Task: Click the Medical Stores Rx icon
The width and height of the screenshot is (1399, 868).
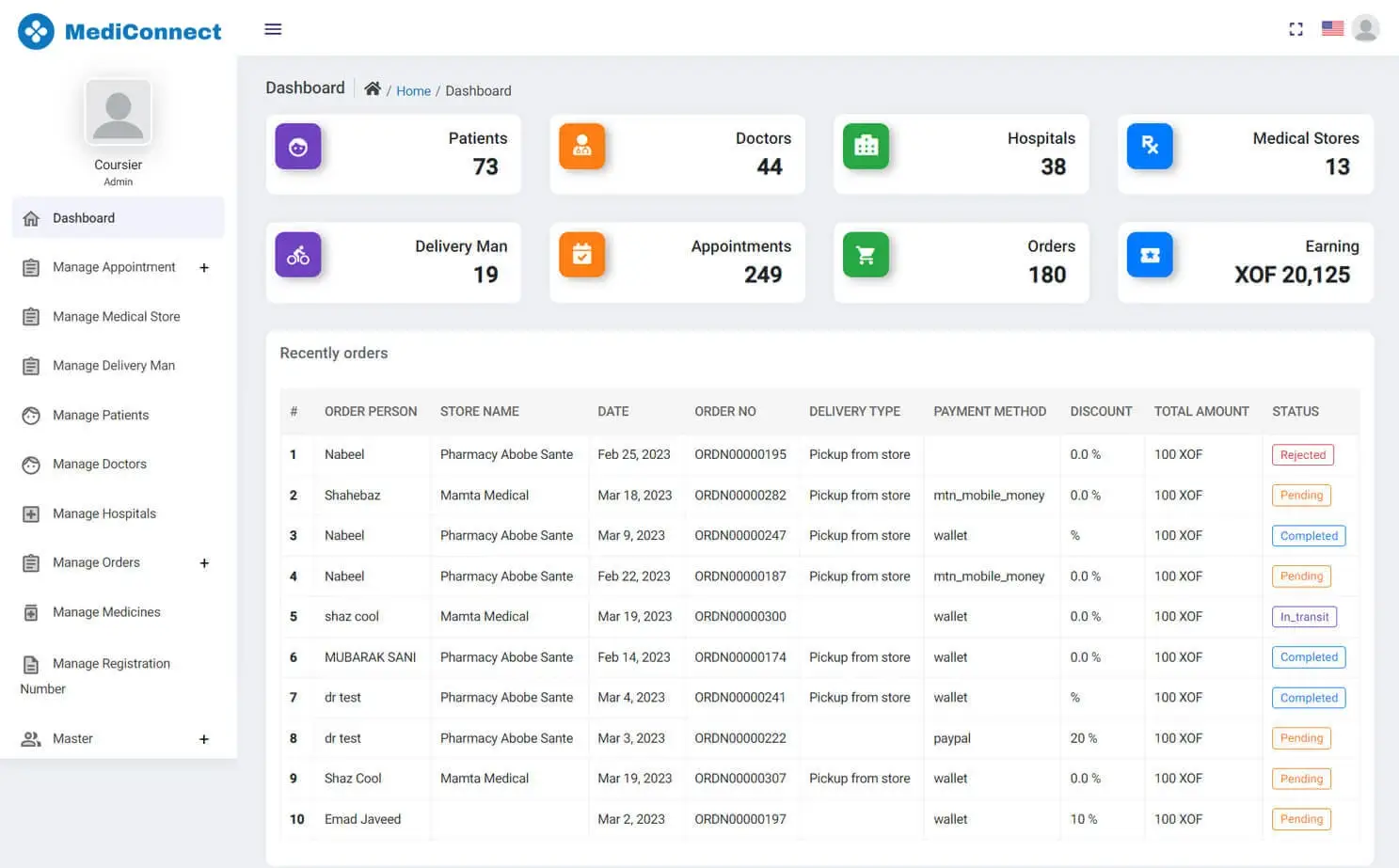Action: [x=1150, y=147]
